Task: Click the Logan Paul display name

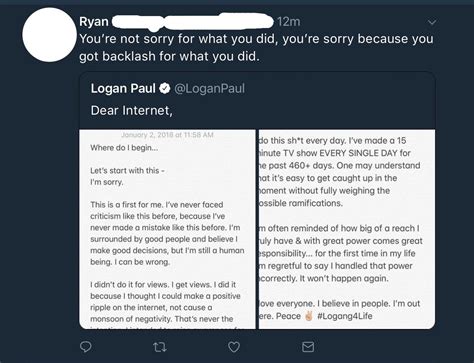Action: coord(123,88)
